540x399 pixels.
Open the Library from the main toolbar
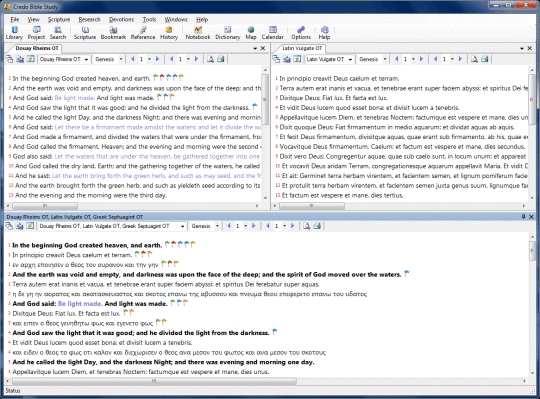click(14, 33)
